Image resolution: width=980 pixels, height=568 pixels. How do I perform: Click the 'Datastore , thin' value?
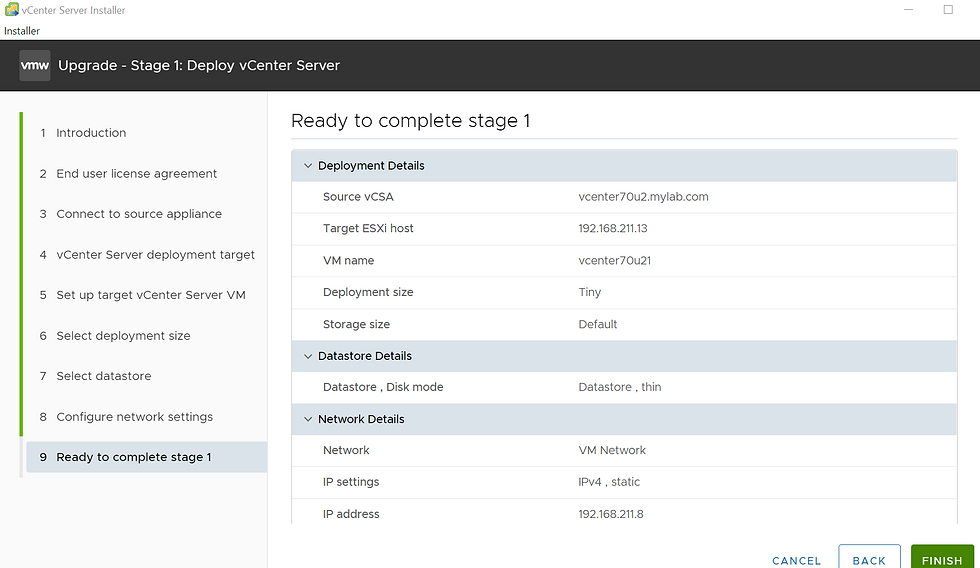coord(619,387)
